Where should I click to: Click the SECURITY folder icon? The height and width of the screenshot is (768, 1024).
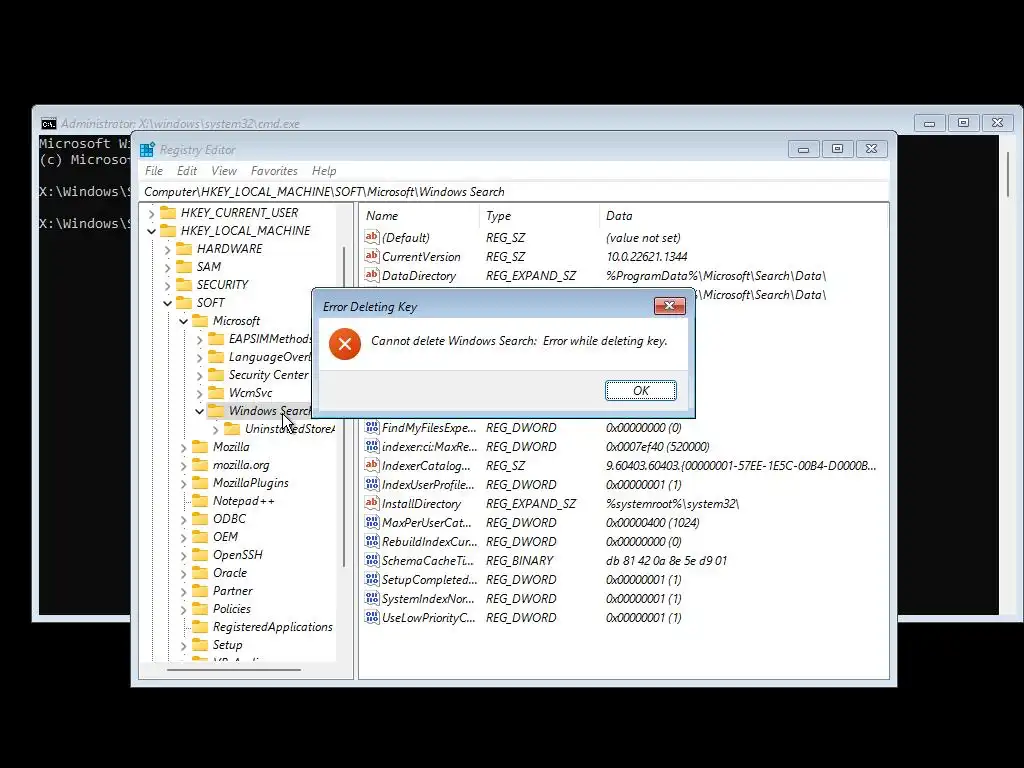[184, 284]
